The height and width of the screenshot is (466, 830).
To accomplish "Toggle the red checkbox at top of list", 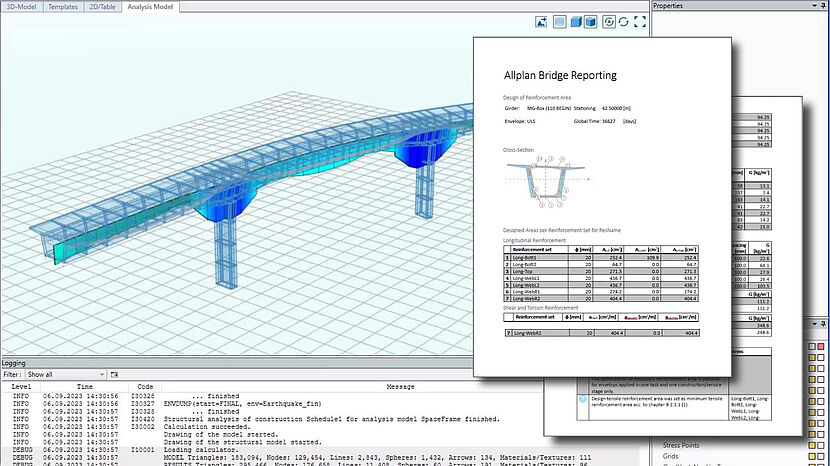I will 820,346.
